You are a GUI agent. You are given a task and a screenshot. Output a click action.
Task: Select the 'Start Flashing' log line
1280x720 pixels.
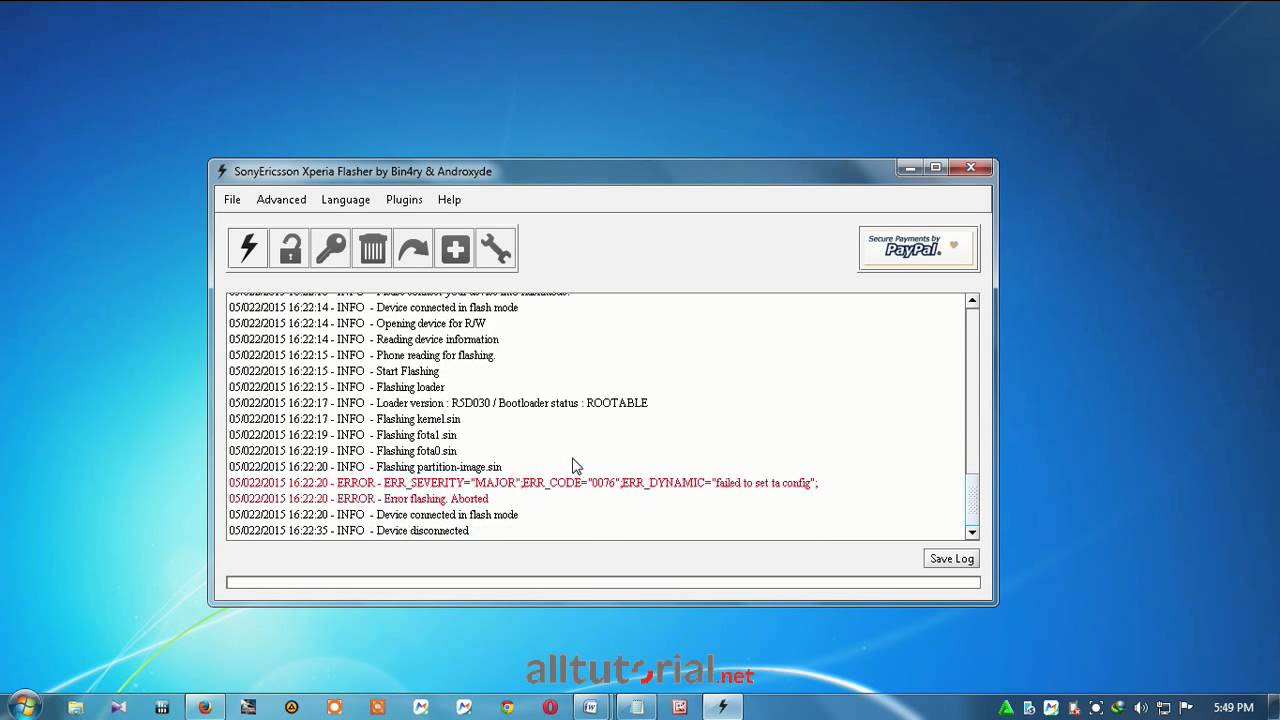click(x=334, y=371)
